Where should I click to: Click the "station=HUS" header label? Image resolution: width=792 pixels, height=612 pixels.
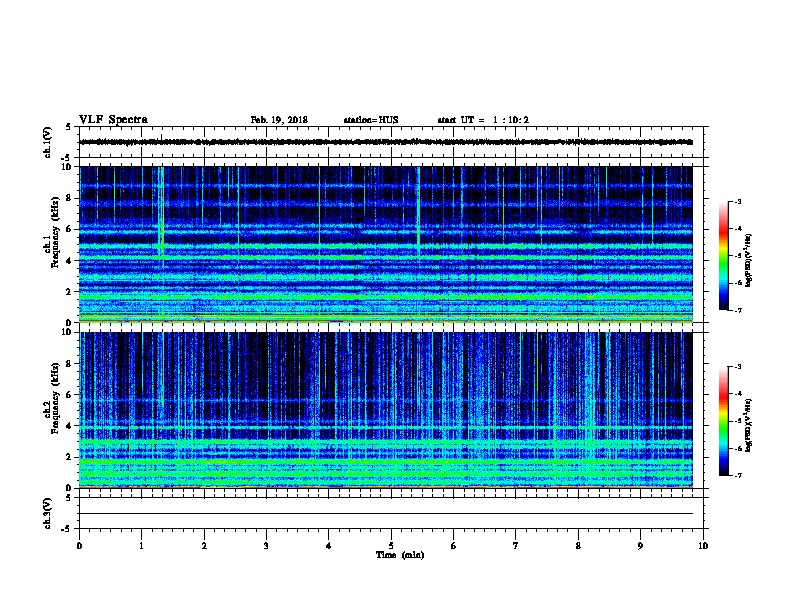371,120
